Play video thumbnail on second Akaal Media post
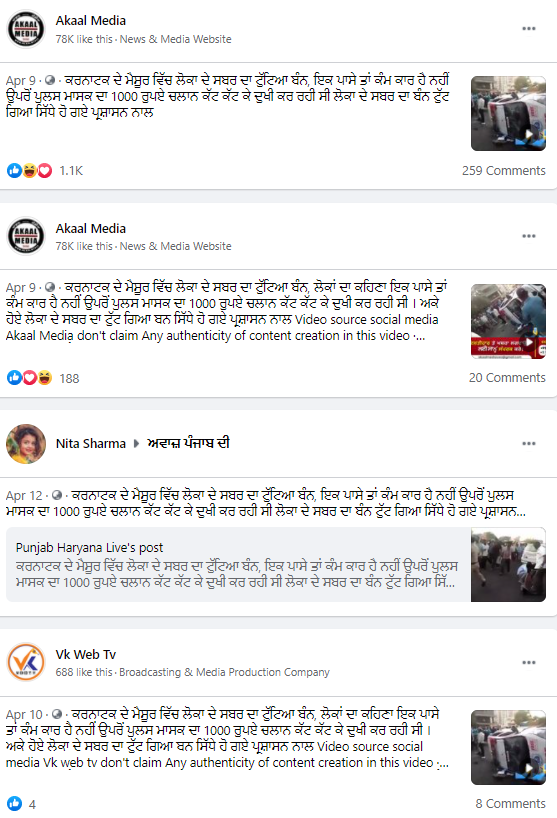Screen dimensions: 557x818 point(508,321)
